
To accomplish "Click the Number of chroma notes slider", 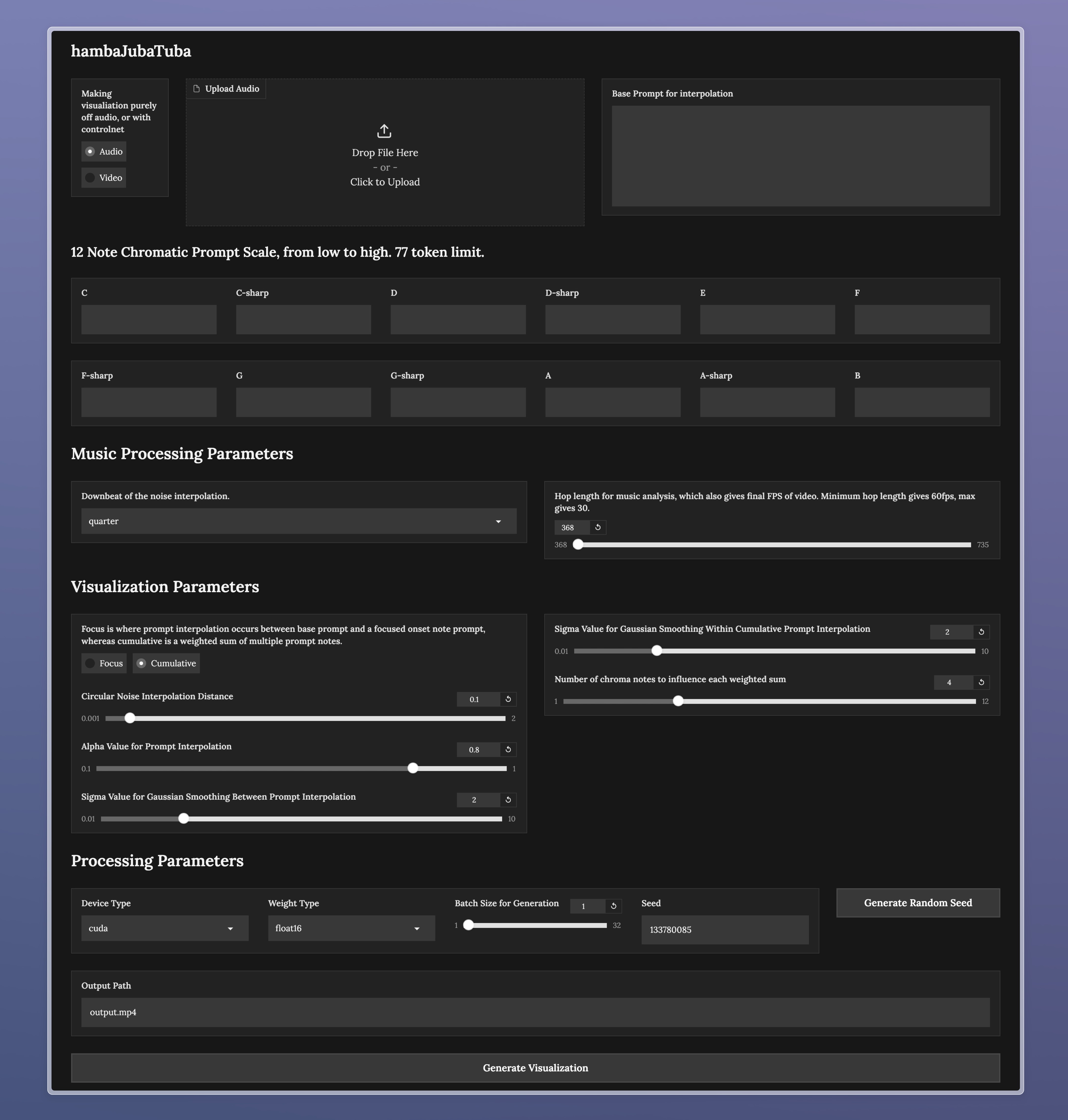I will pyautogui.click(x=769, y=702).
